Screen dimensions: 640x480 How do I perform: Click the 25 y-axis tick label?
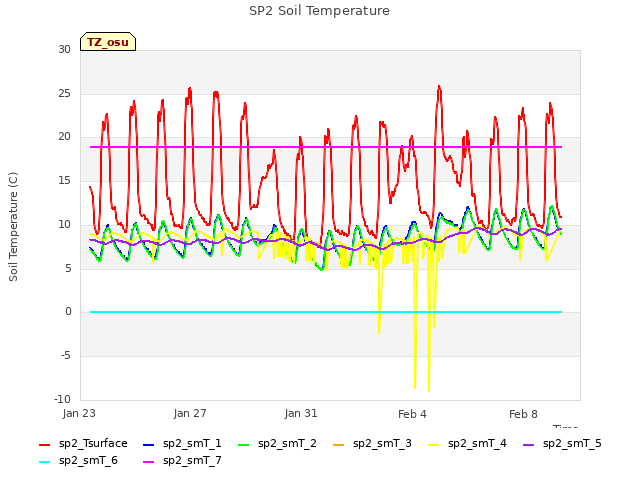[64, 93]
